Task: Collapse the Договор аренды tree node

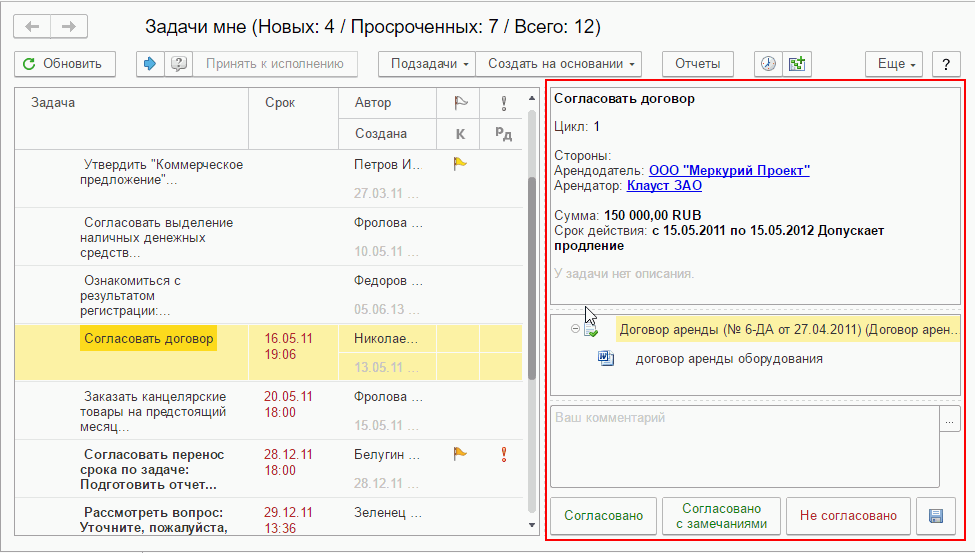Action: (575, 329)
